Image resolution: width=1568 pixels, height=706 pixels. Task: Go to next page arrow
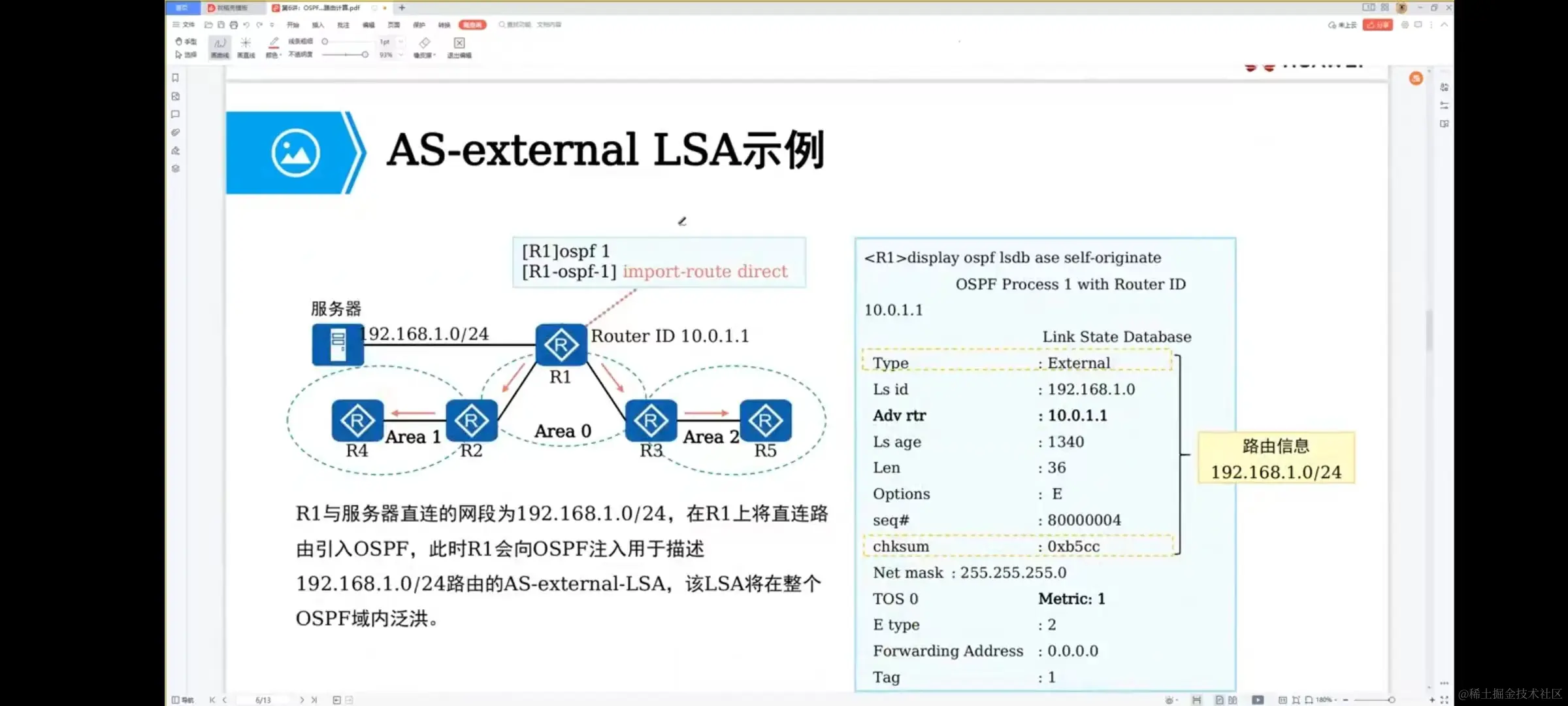click(x=301, y=699)
